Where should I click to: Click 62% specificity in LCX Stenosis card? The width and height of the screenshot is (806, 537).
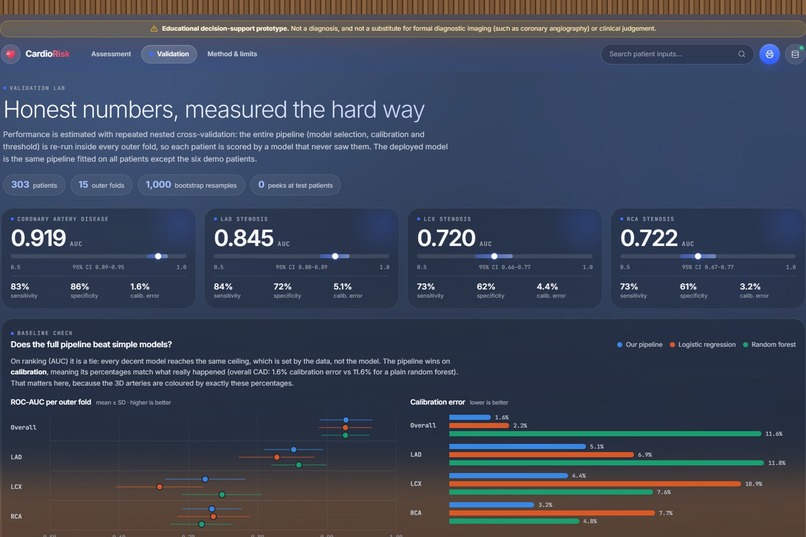490,290
